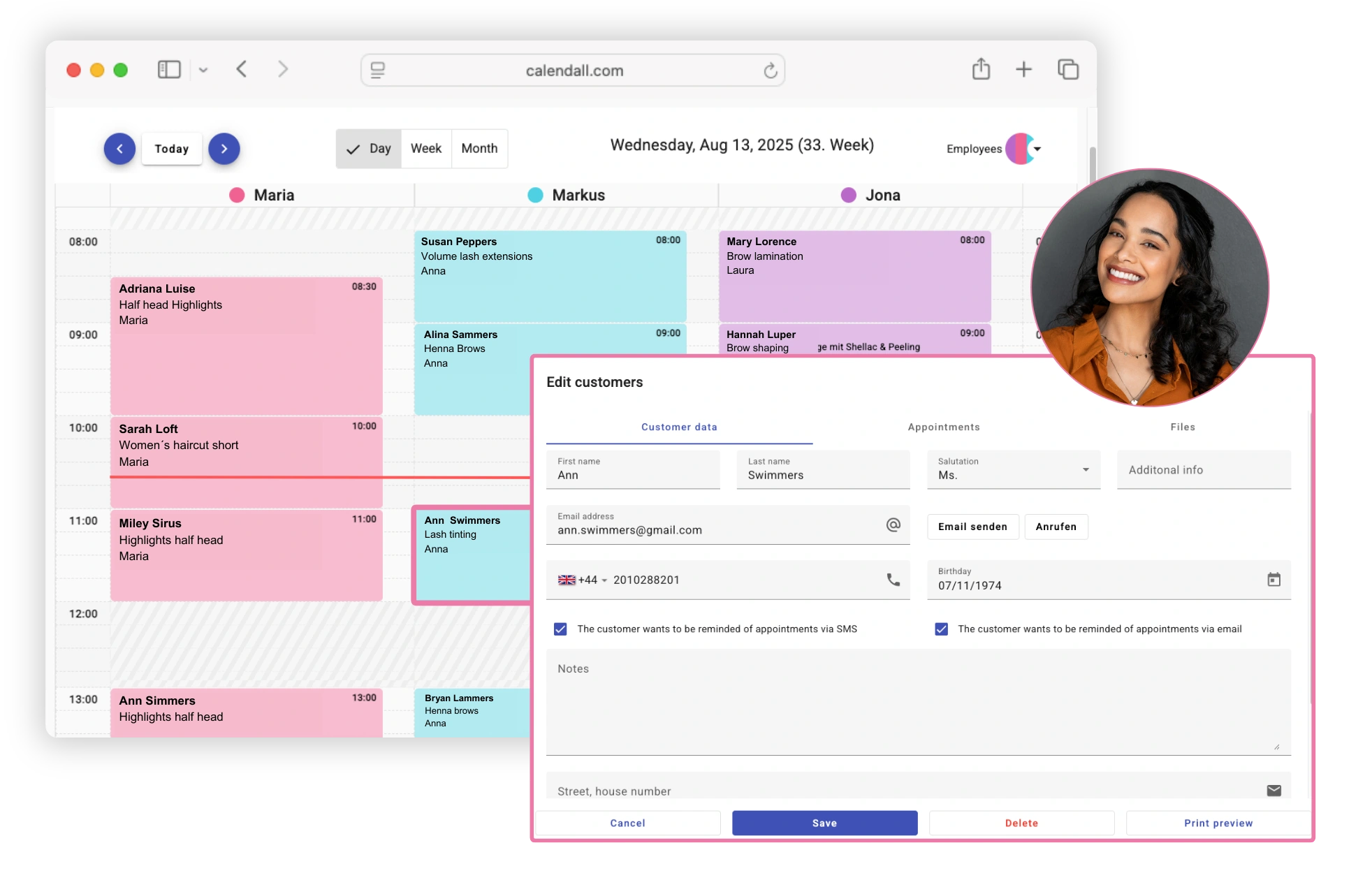1372x880 pixels.
Task: Disable SMS appointment reminders for the customer
Action: 560,629
